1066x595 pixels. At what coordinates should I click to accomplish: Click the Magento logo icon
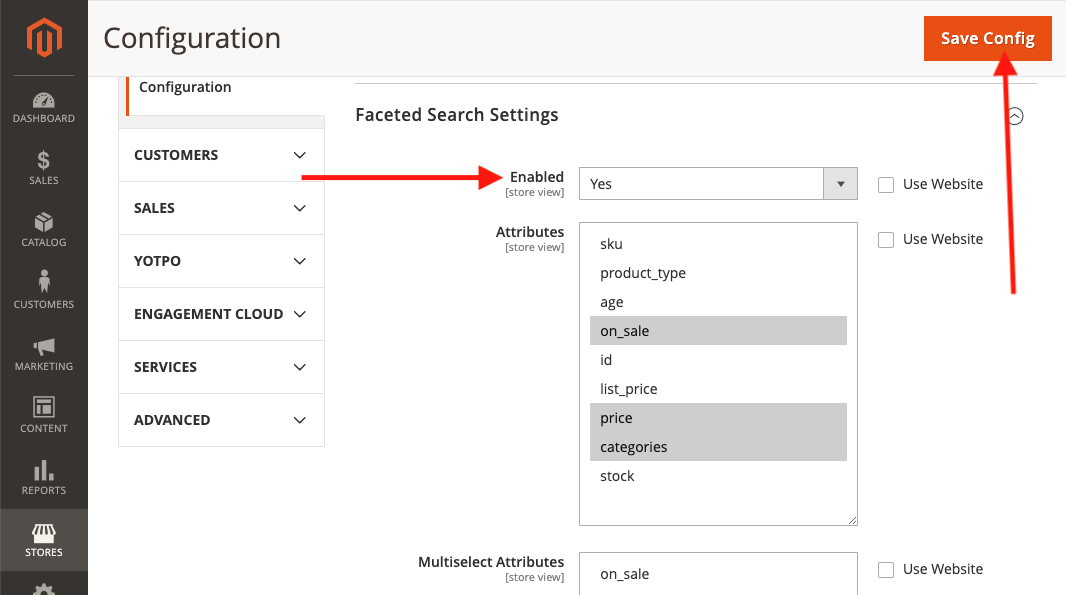44,38
